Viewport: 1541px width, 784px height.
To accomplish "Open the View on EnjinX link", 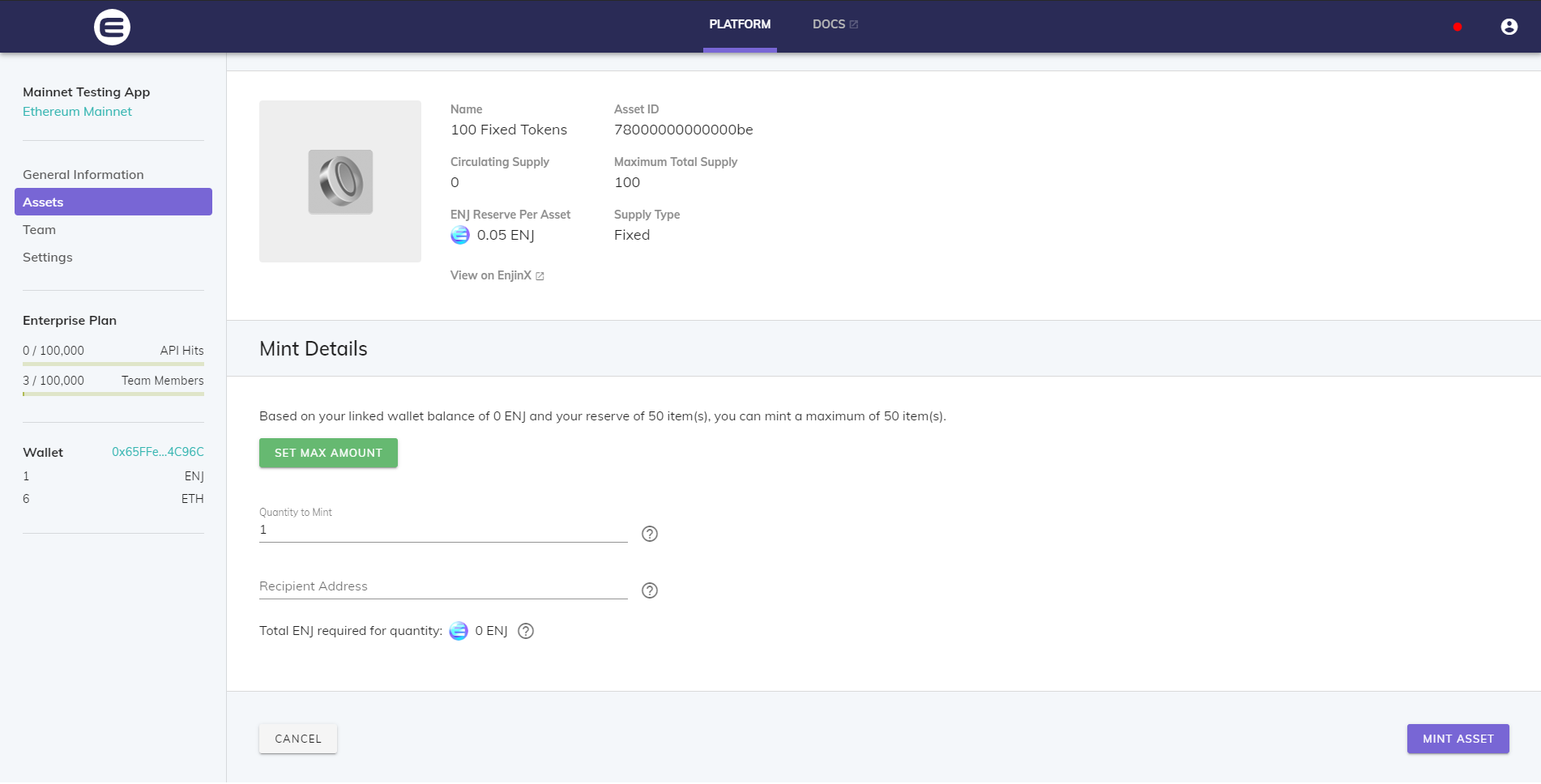I will [x=497, y=275].
